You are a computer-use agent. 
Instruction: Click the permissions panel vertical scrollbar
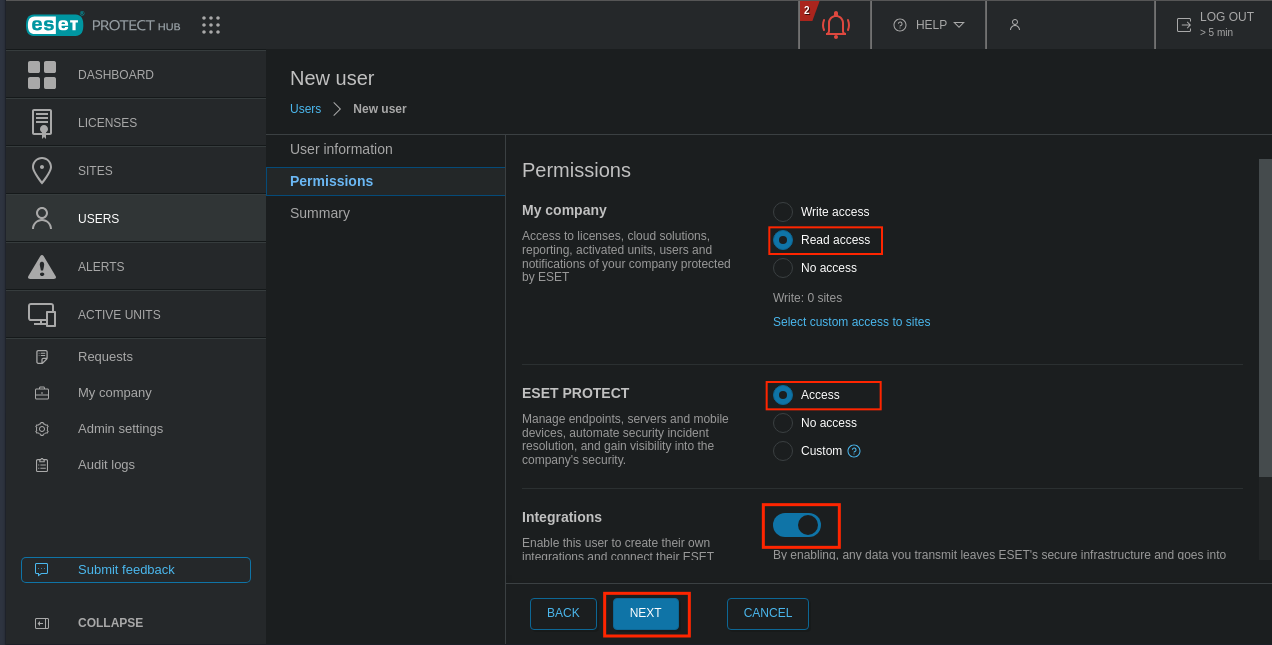pos(1265,300)
